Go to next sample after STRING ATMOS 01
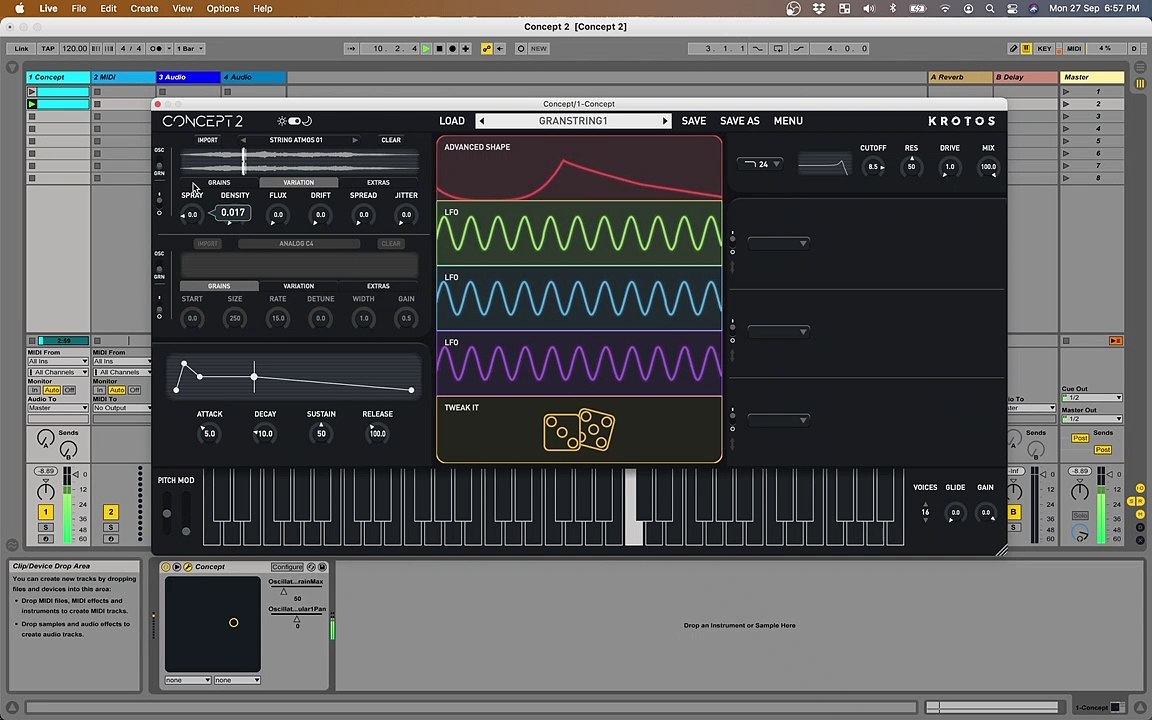 355,140
